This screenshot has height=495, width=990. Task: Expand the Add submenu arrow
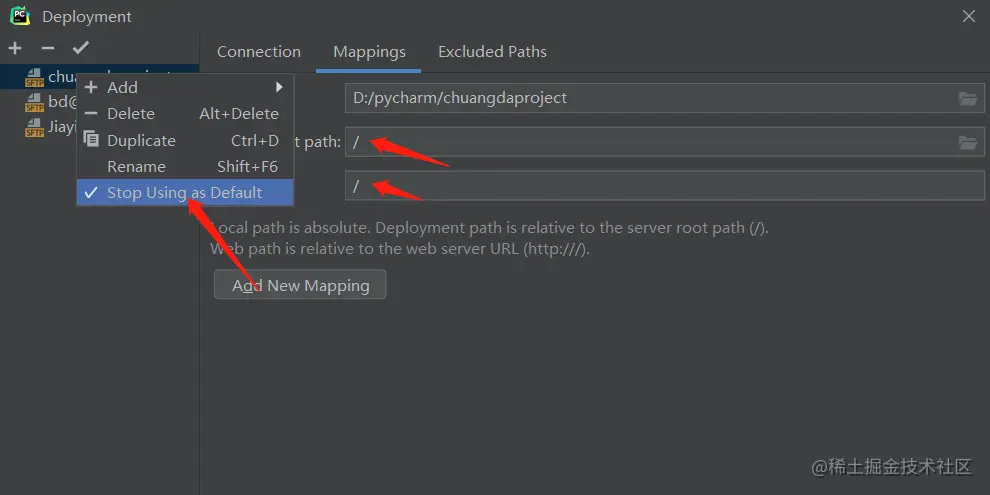[x=279, y=87]
